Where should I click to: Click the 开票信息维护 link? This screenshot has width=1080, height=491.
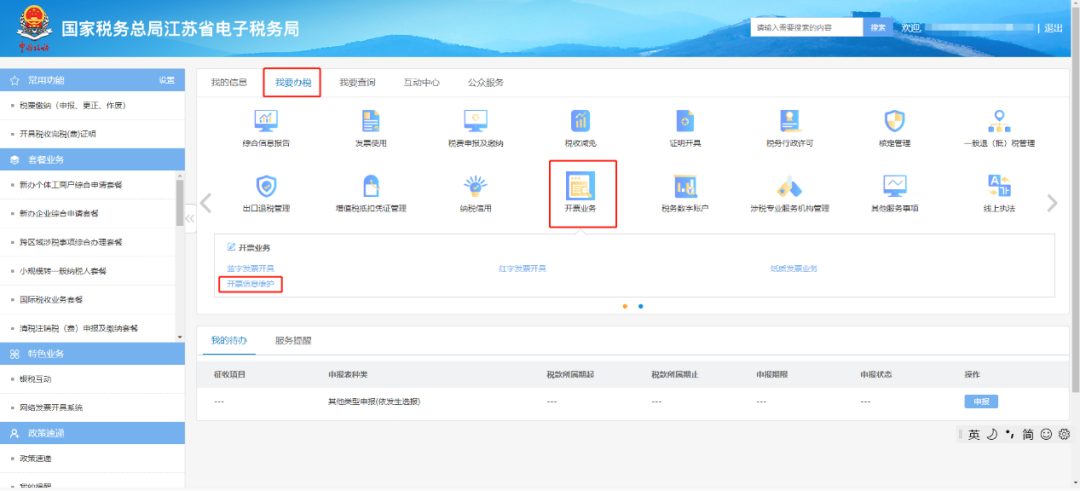(x=250, y=284)
